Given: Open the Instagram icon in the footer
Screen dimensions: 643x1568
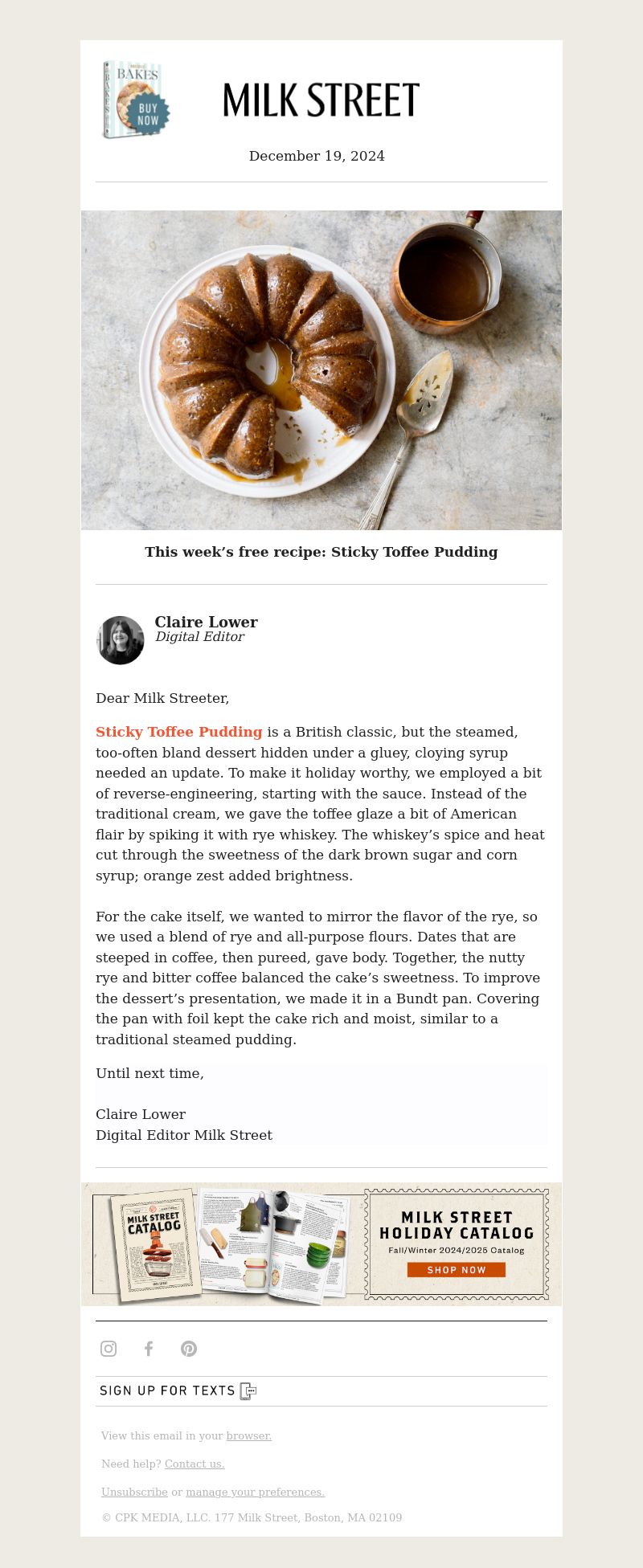Looking at the screenshot, I should (x=109, y=1349).
